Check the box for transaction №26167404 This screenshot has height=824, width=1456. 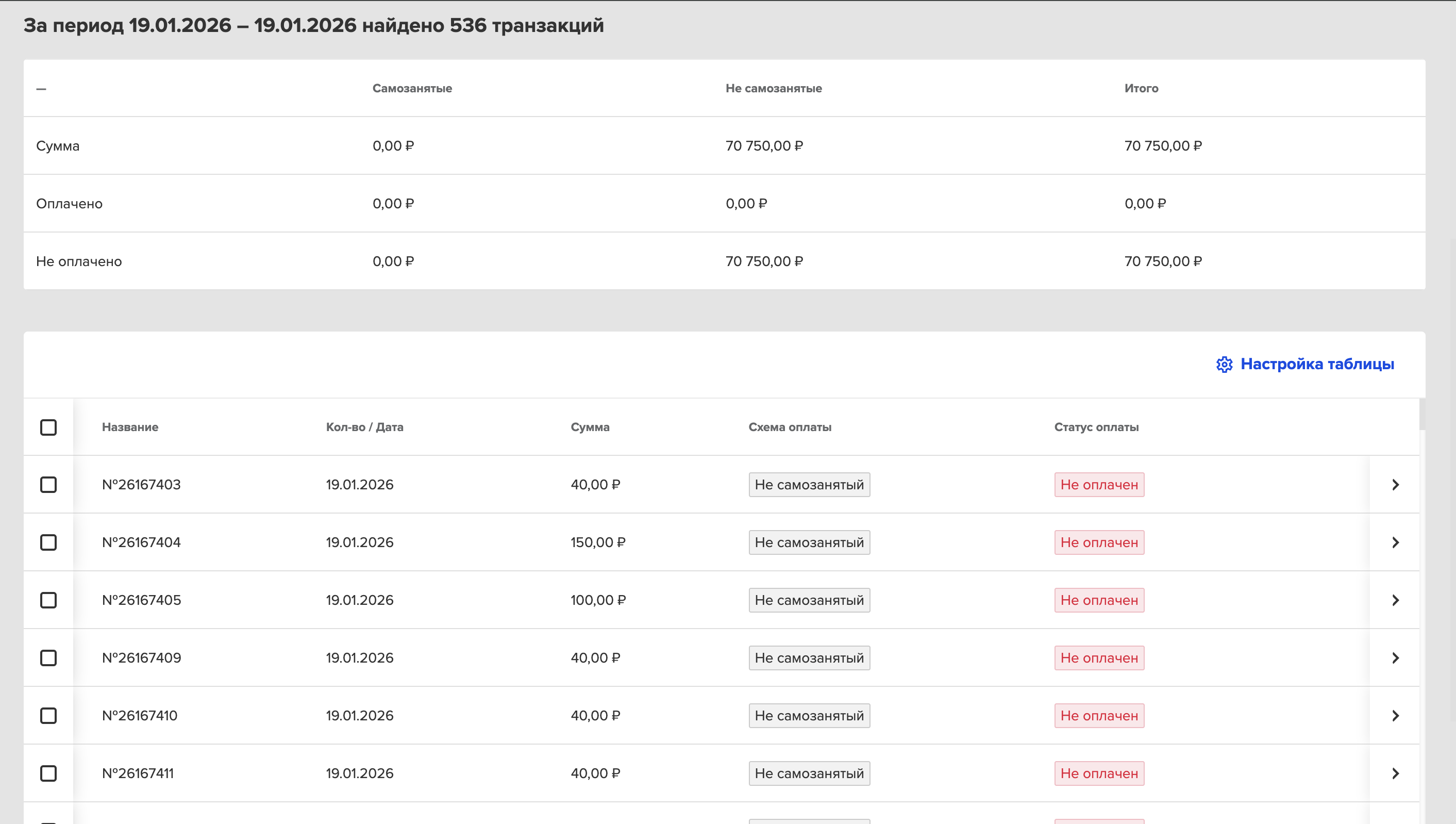pyautogui.click(x=48, y=543)
